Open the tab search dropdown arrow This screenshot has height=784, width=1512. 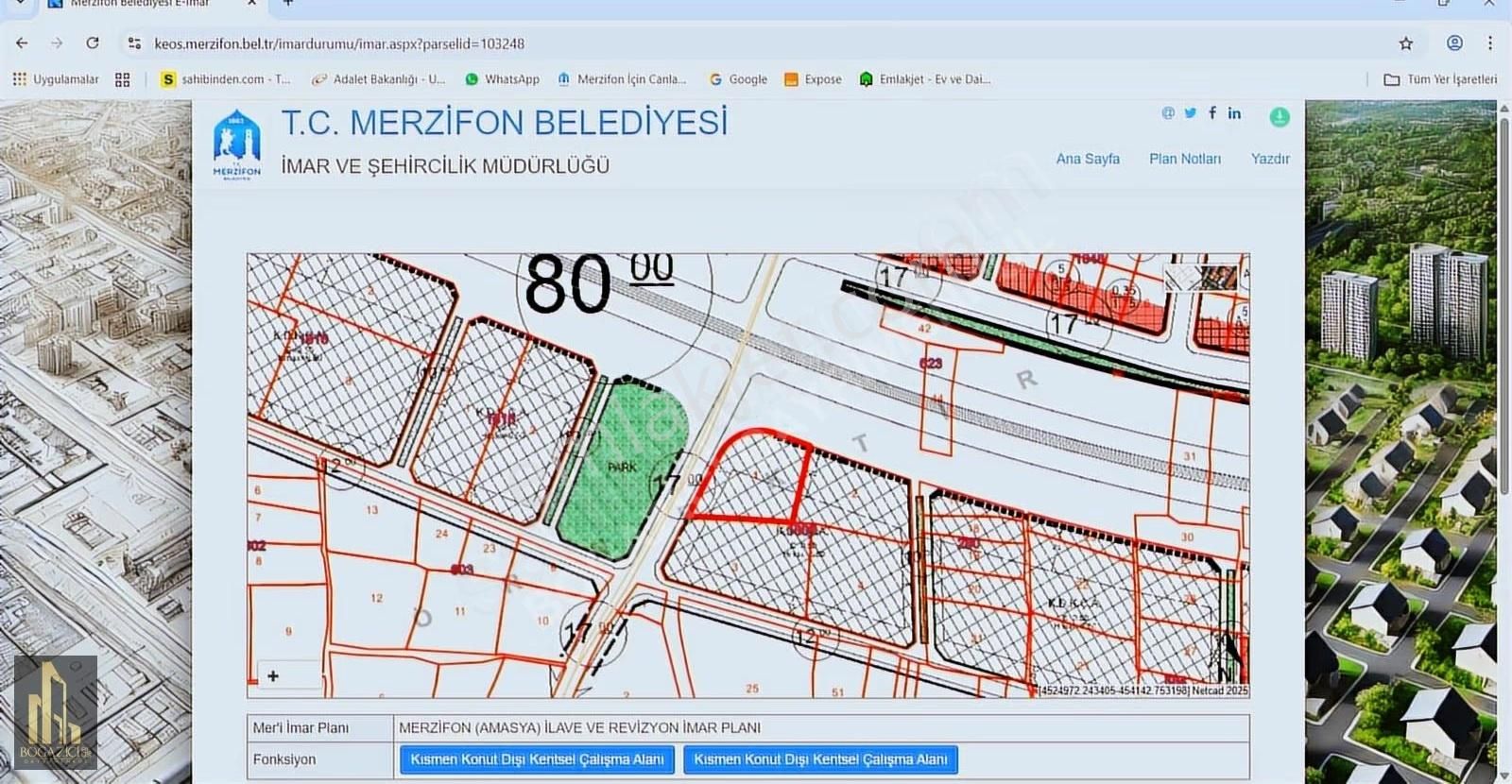[21, 4]
